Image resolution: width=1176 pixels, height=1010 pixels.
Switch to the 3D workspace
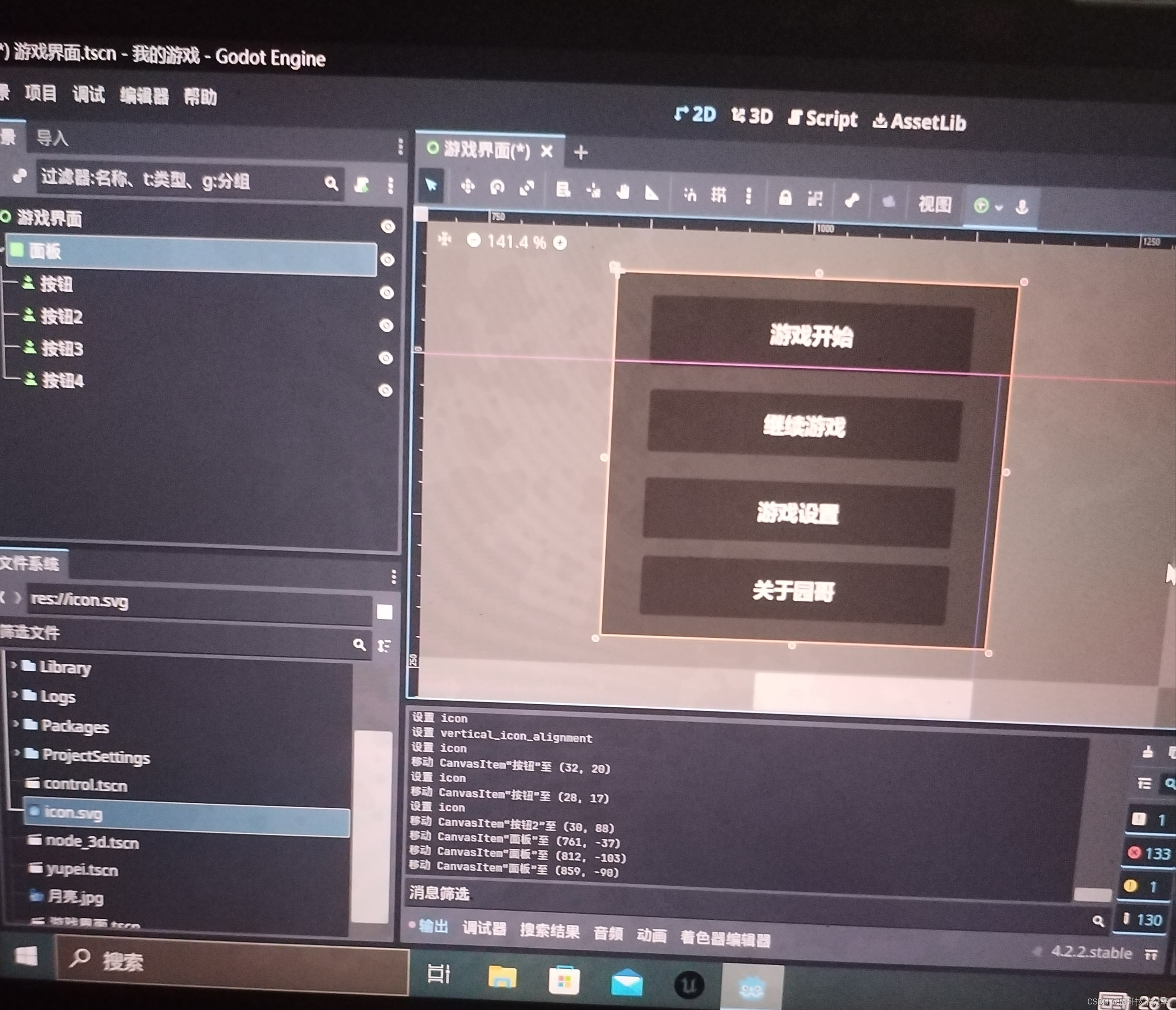pos(752,116)
